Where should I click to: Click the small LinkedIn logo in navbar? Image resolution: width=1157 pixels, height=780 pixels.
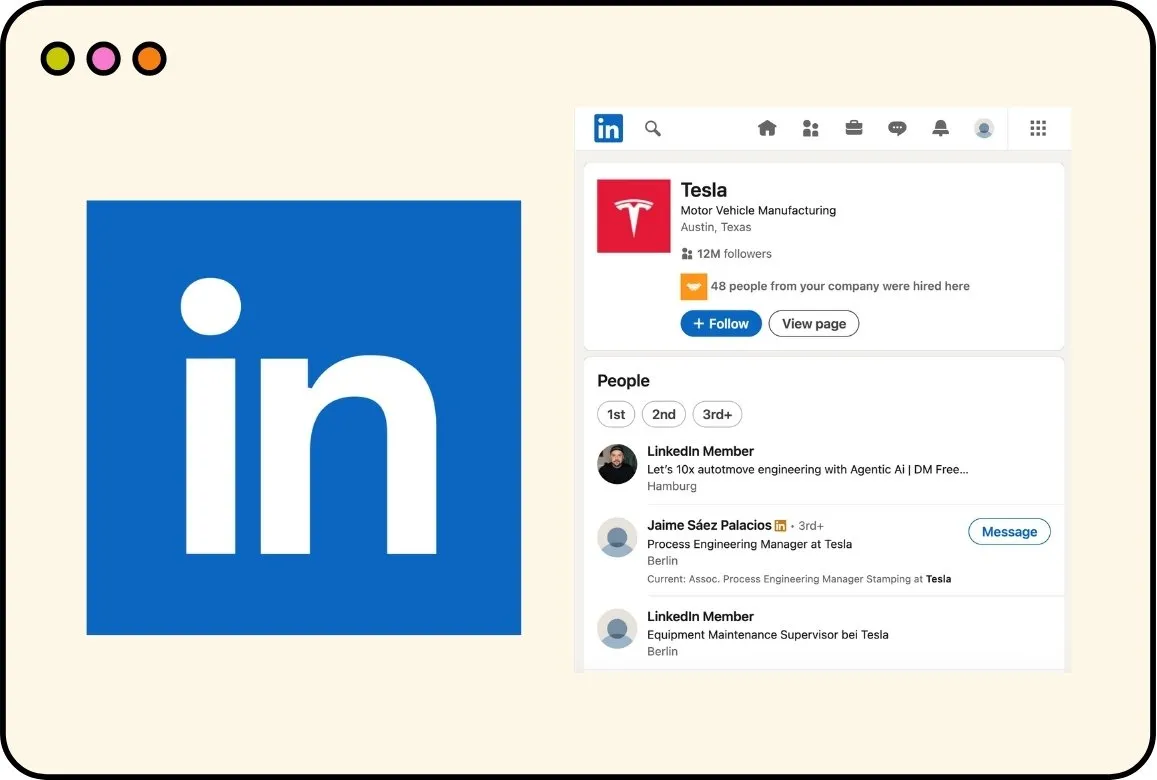608,128
